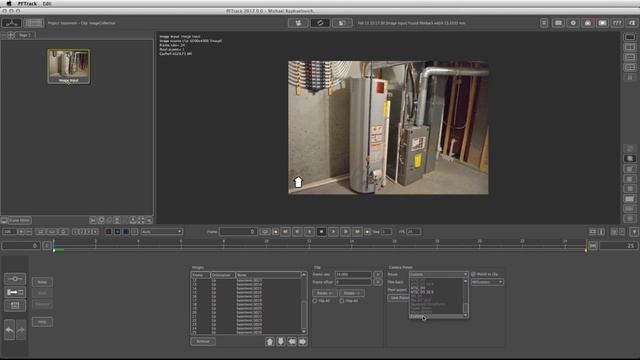Toggle the red channel swatch
This screenshot has height=360, width=640.
108,231
